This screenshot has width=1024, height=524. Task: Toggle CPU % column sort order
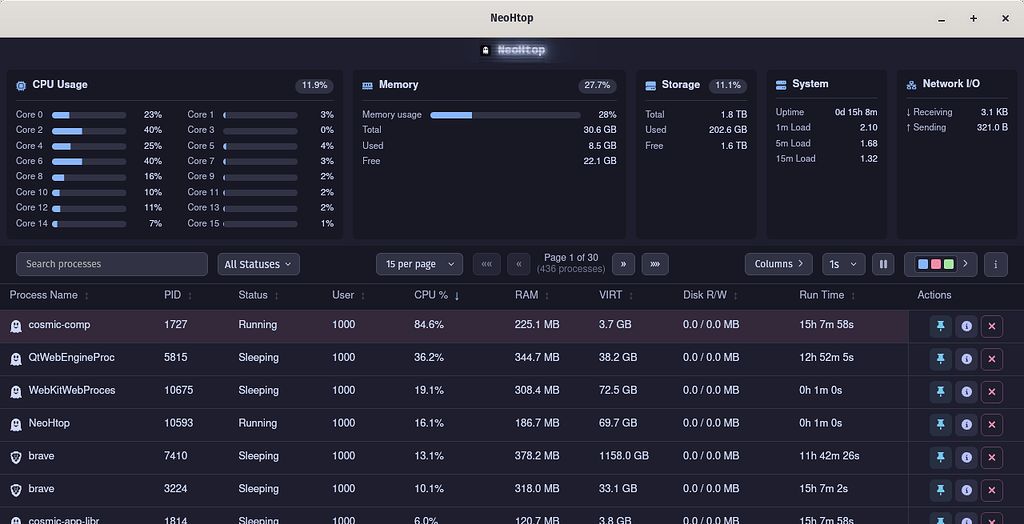pyautogui.click(x=436, y=295)
